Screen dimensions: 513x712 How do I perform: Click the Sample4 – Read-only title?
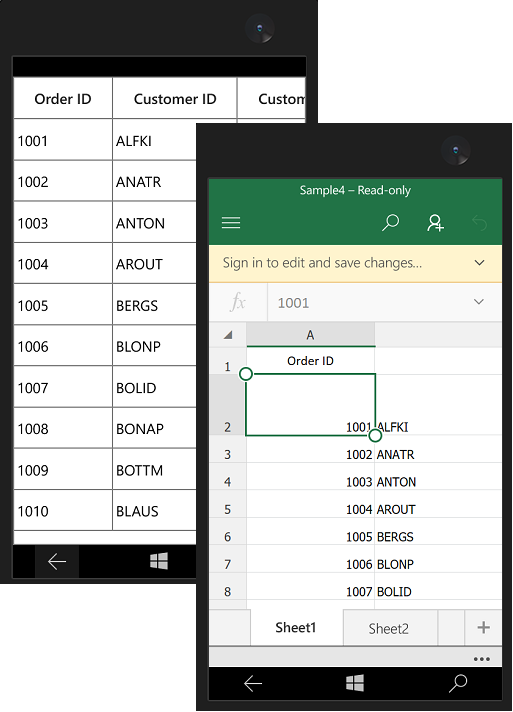pos(355,190)
